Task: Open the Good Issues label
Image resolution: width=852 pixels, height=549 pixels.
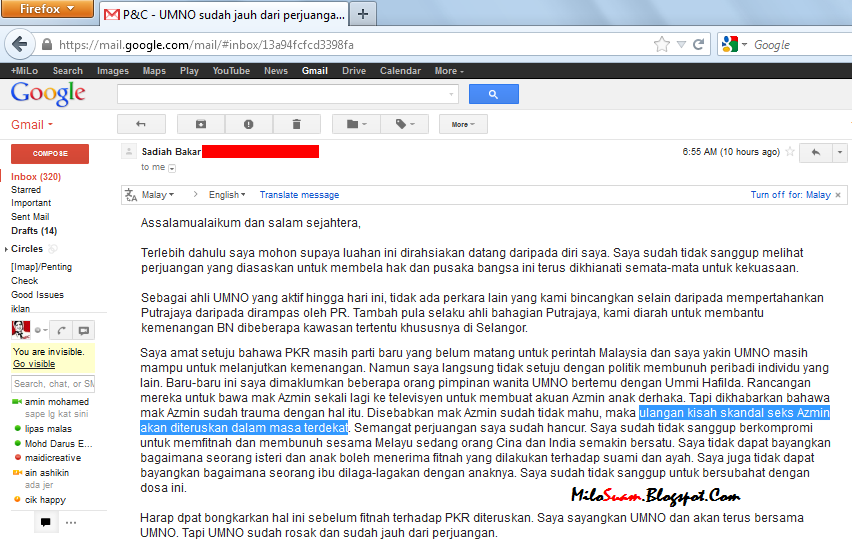Action: click(37, 295)
